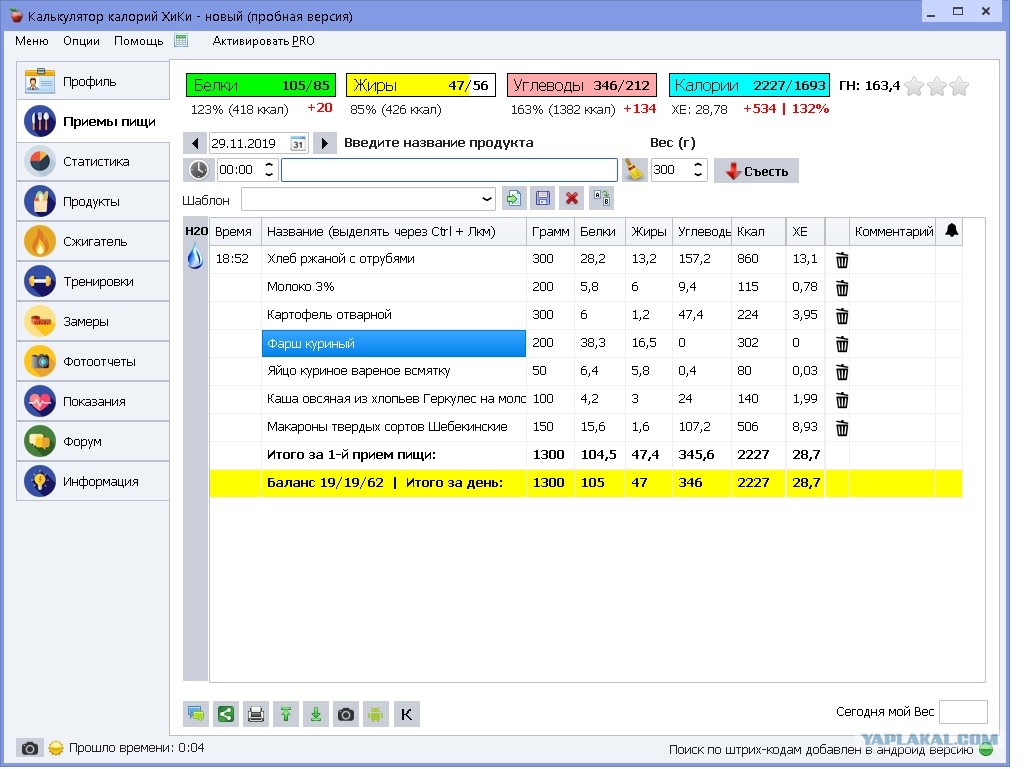Delete Яйцо куриное вареное всмятку row

[x=842, y=372]
